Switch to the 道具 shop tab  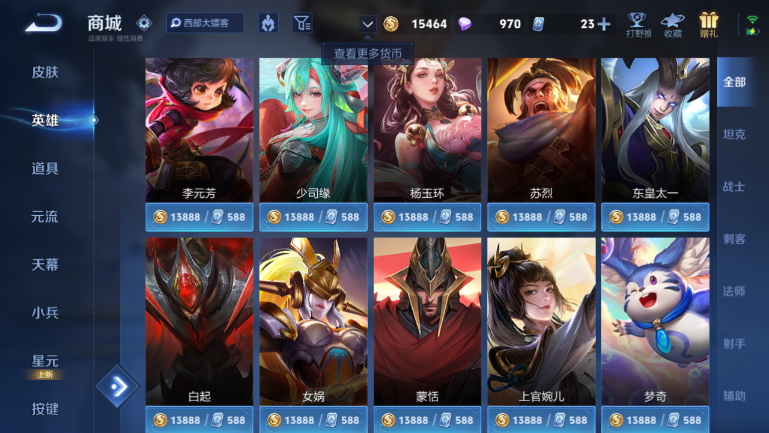45,168
